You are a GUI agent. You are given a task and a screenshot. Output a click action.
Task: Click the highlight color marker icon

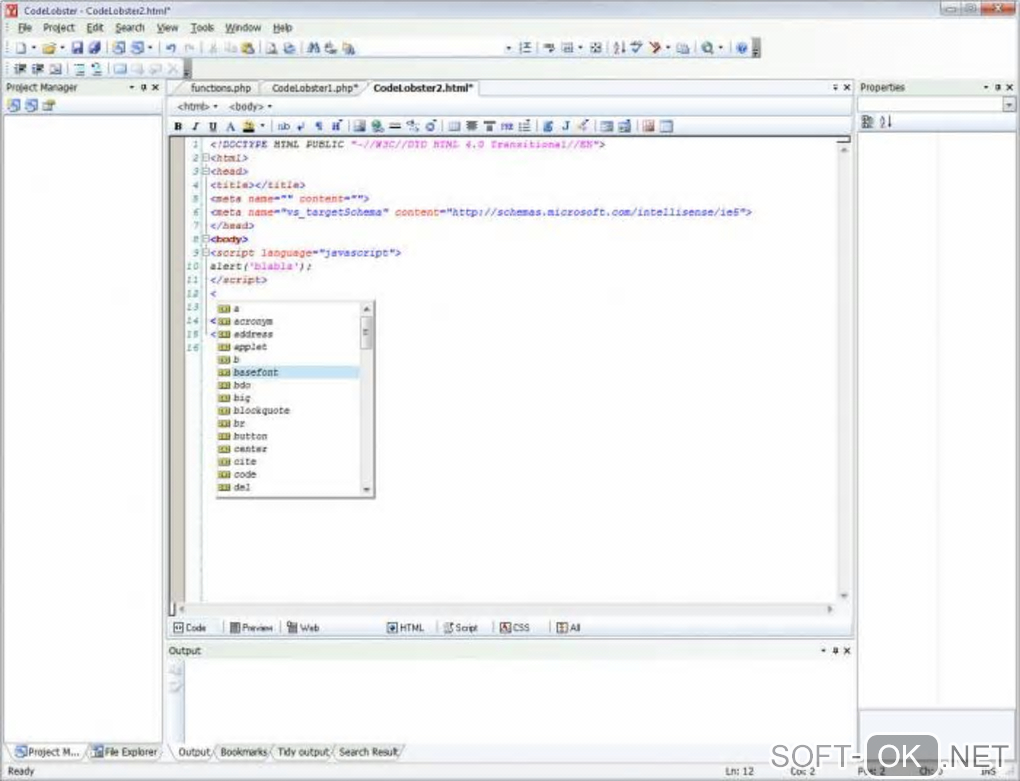(248, 126)
